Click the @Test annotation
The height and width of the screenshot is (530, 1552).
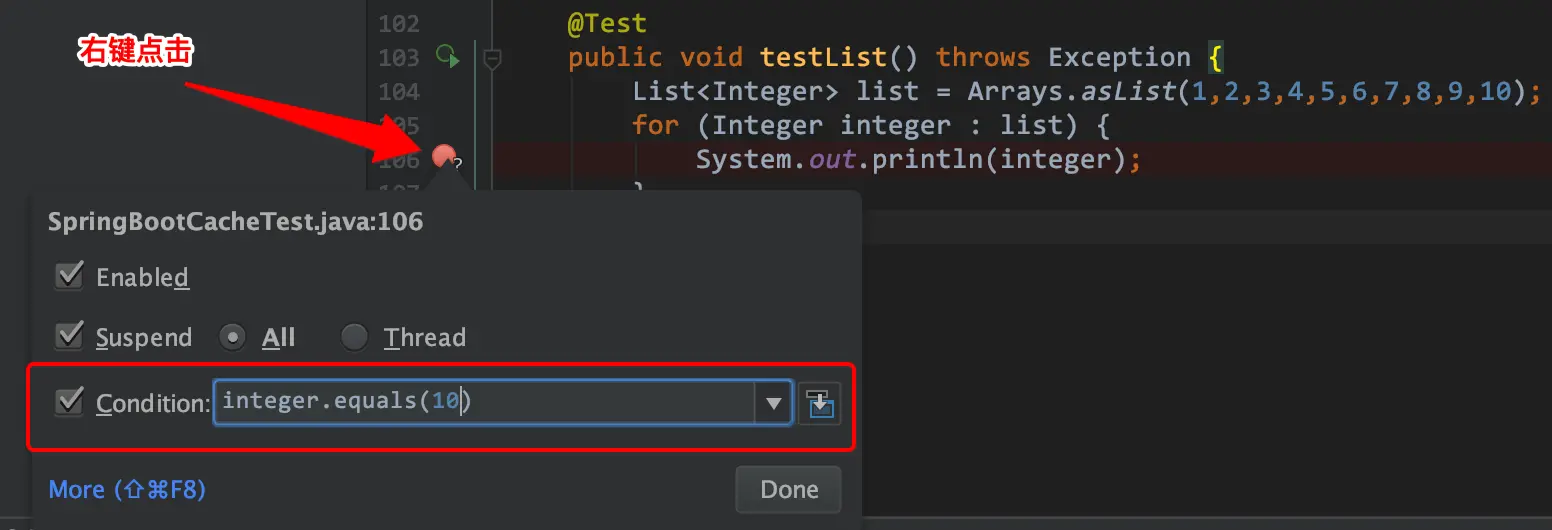point(607,23)
